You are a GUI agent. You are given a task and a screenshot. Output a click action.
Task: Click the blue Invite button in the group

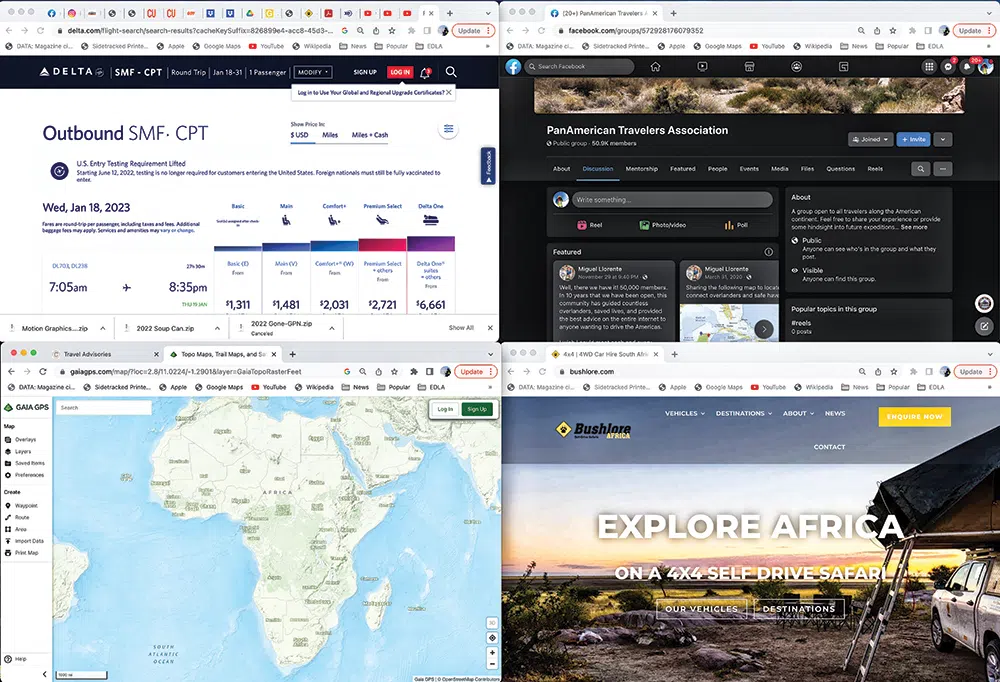[913, 139]
